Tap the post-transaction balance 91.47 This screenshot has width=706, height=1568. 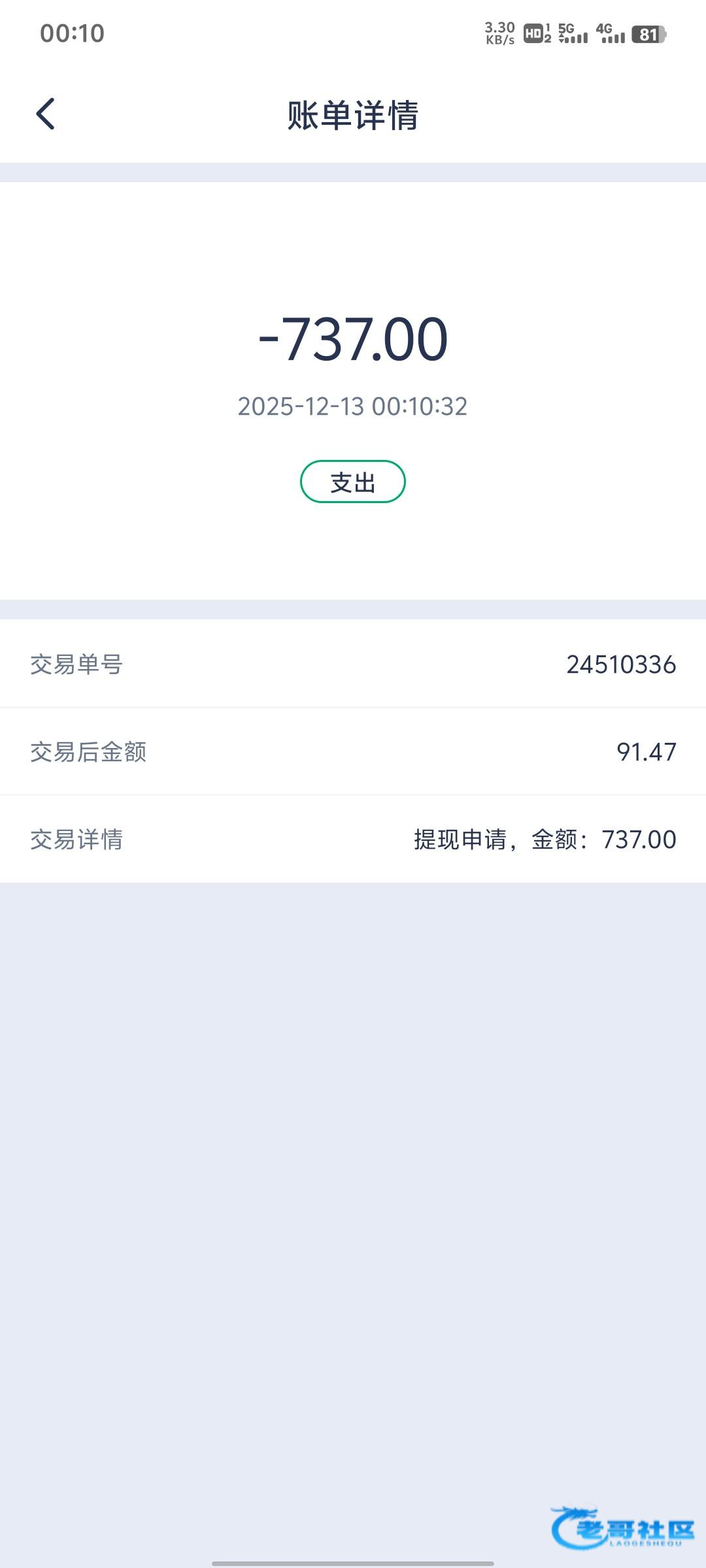(x=646, y=752)
